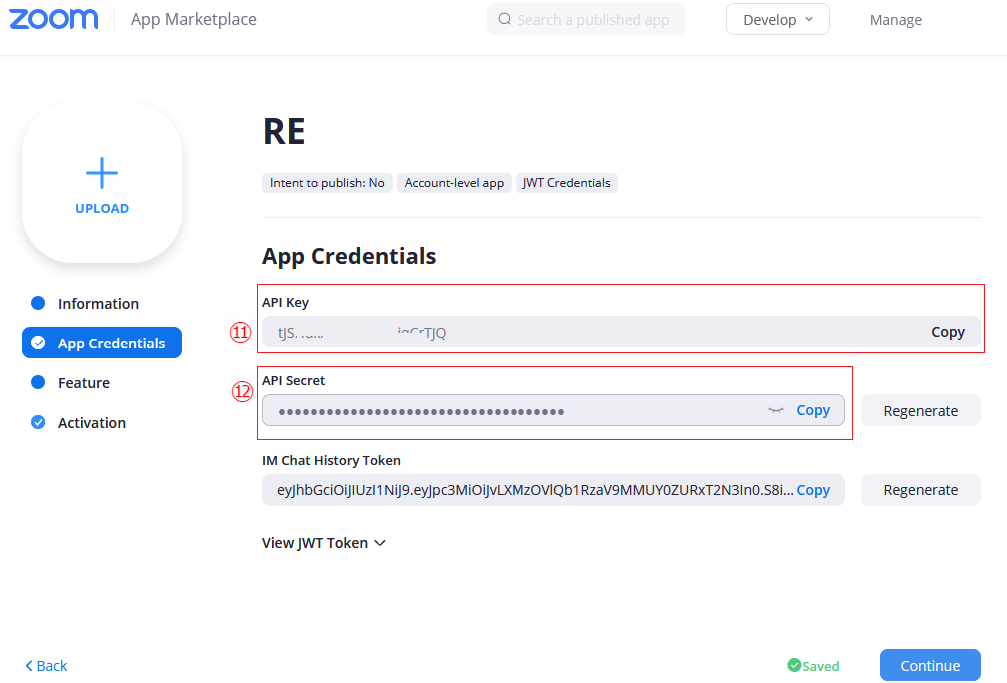Click the search magnifier icon
This screenshot has width=1007, height=683.
tap(504, 19)
